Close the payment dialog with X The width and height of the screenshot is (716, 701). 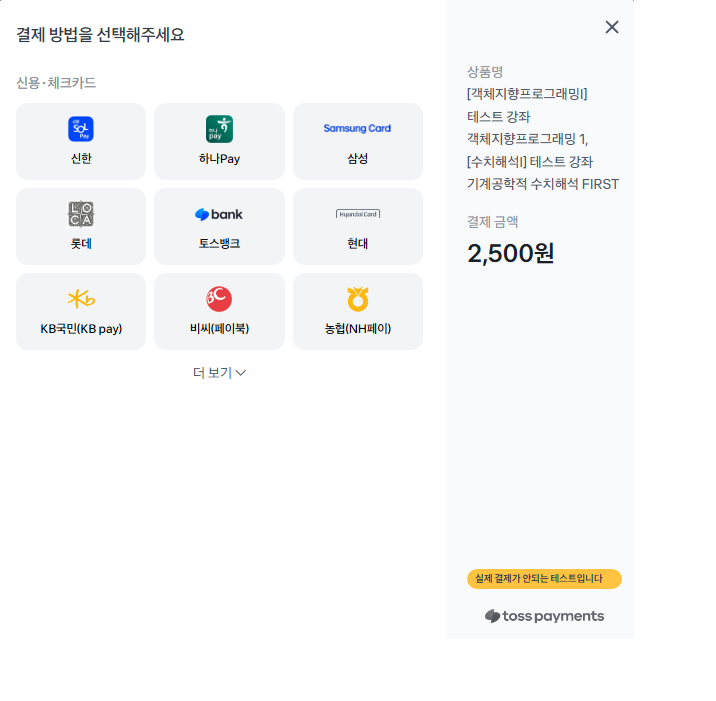pos(612,27)
